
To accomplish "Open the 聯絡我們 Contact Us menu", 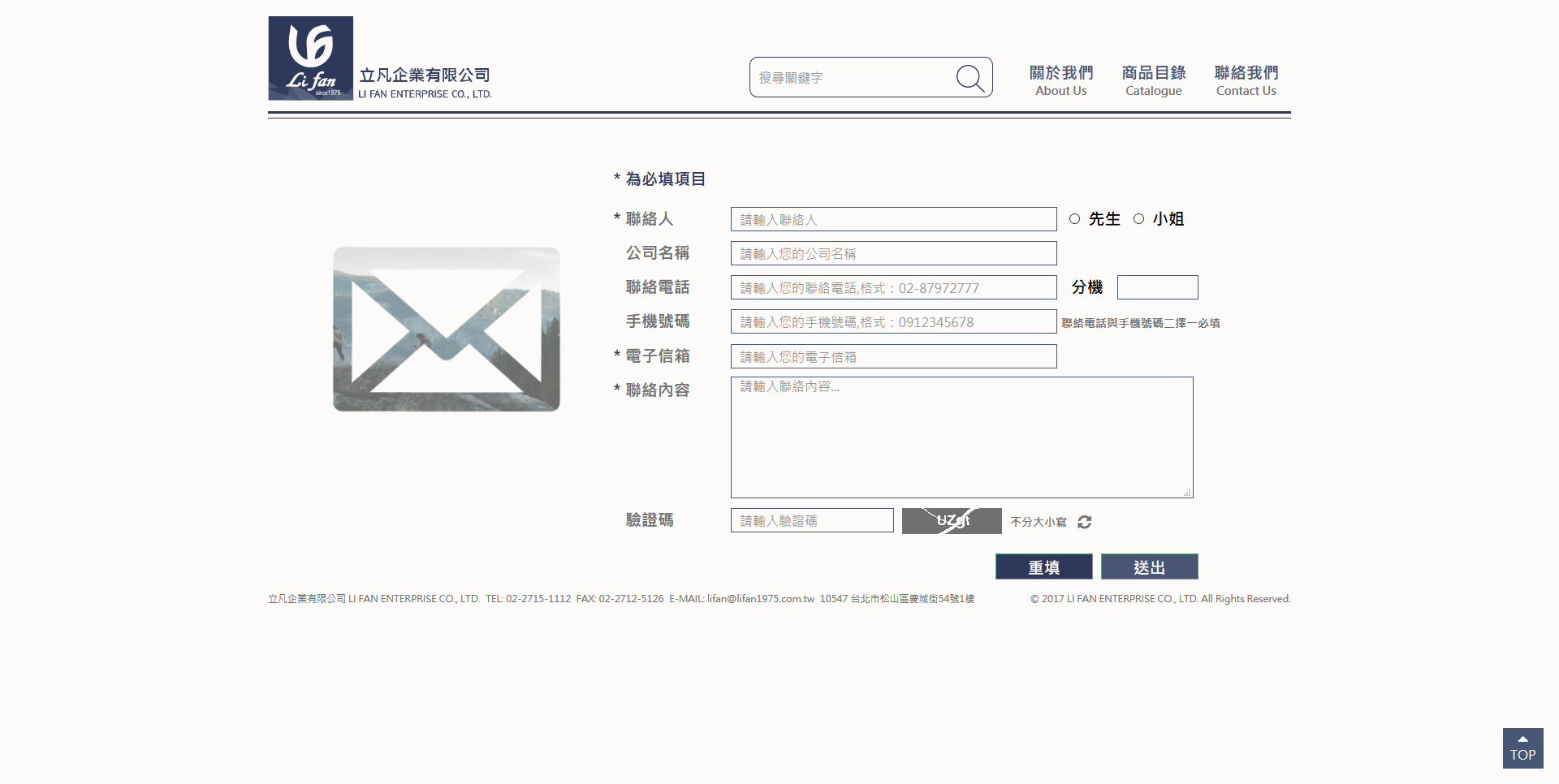I will (1246, 80).
